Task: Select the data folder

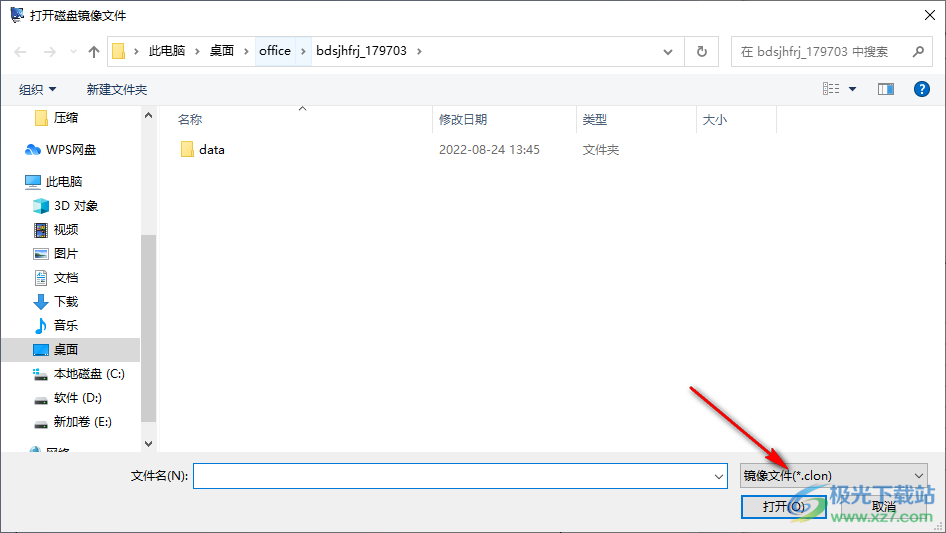Action: coord(203,150)
